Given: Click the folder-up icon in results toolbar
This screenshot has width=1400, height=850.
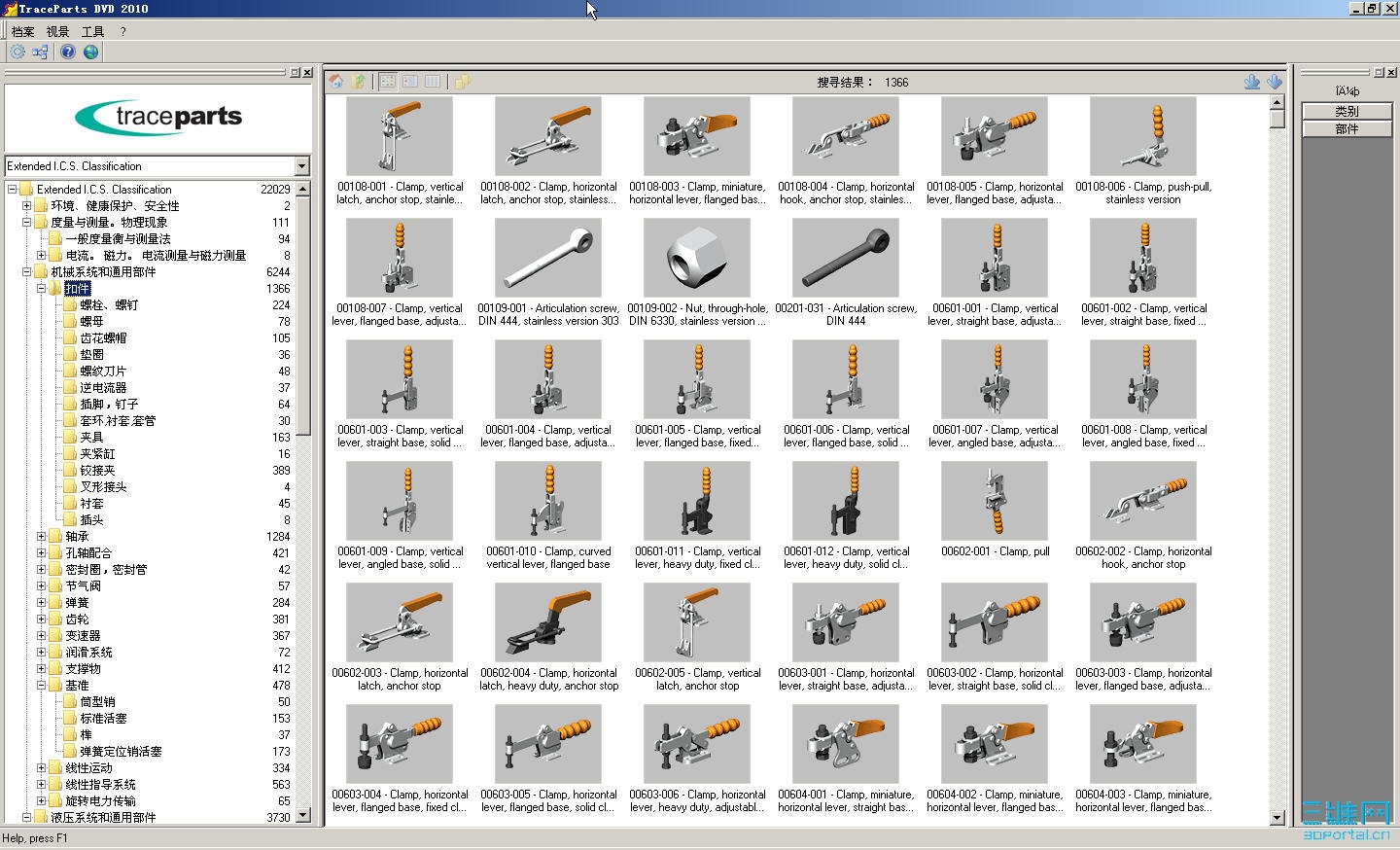Looking at the screenshot, I should pyautogui.click(x=360, y=82).
